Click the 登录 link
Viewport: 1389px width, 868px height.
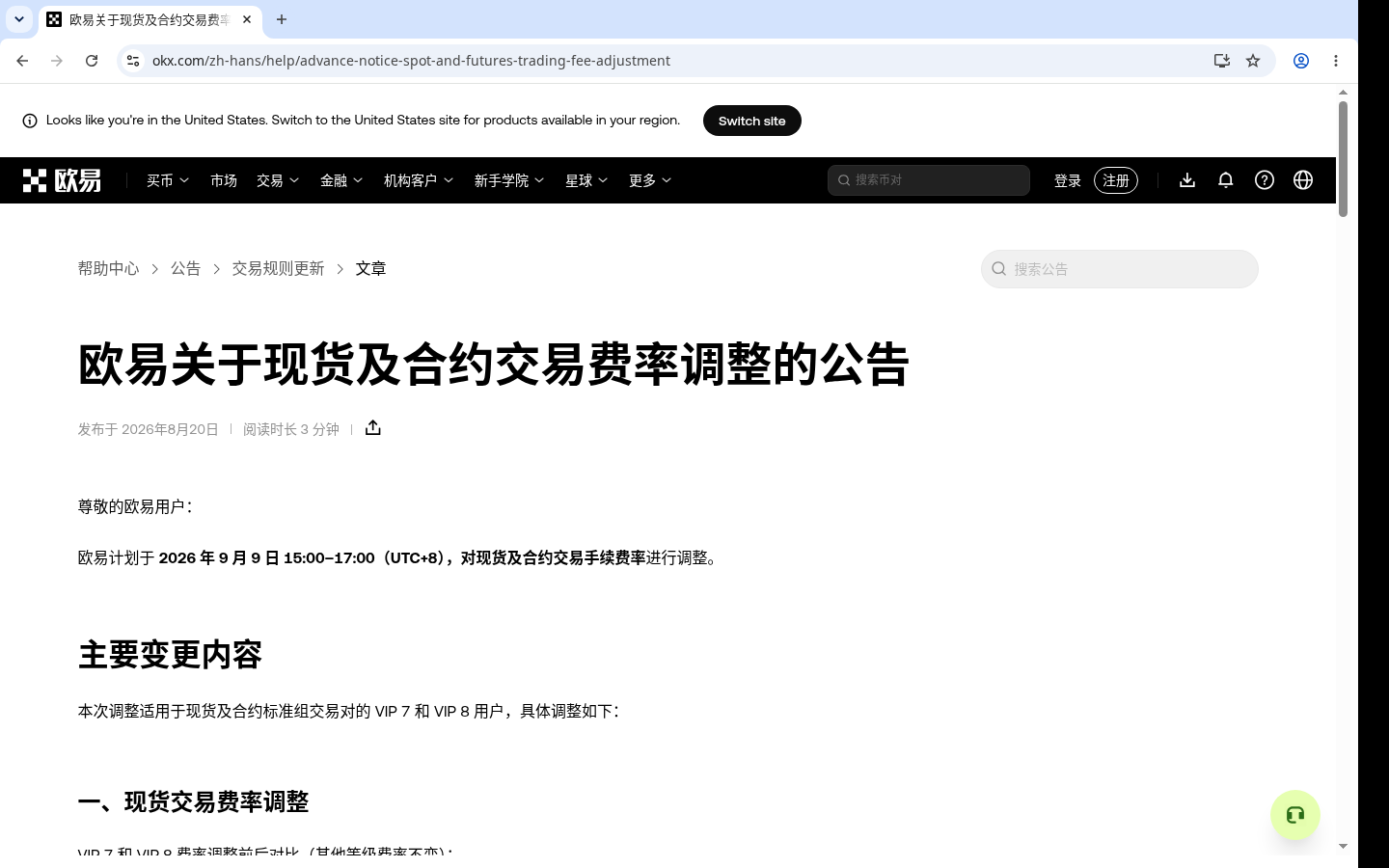[x=1068, y=180]
